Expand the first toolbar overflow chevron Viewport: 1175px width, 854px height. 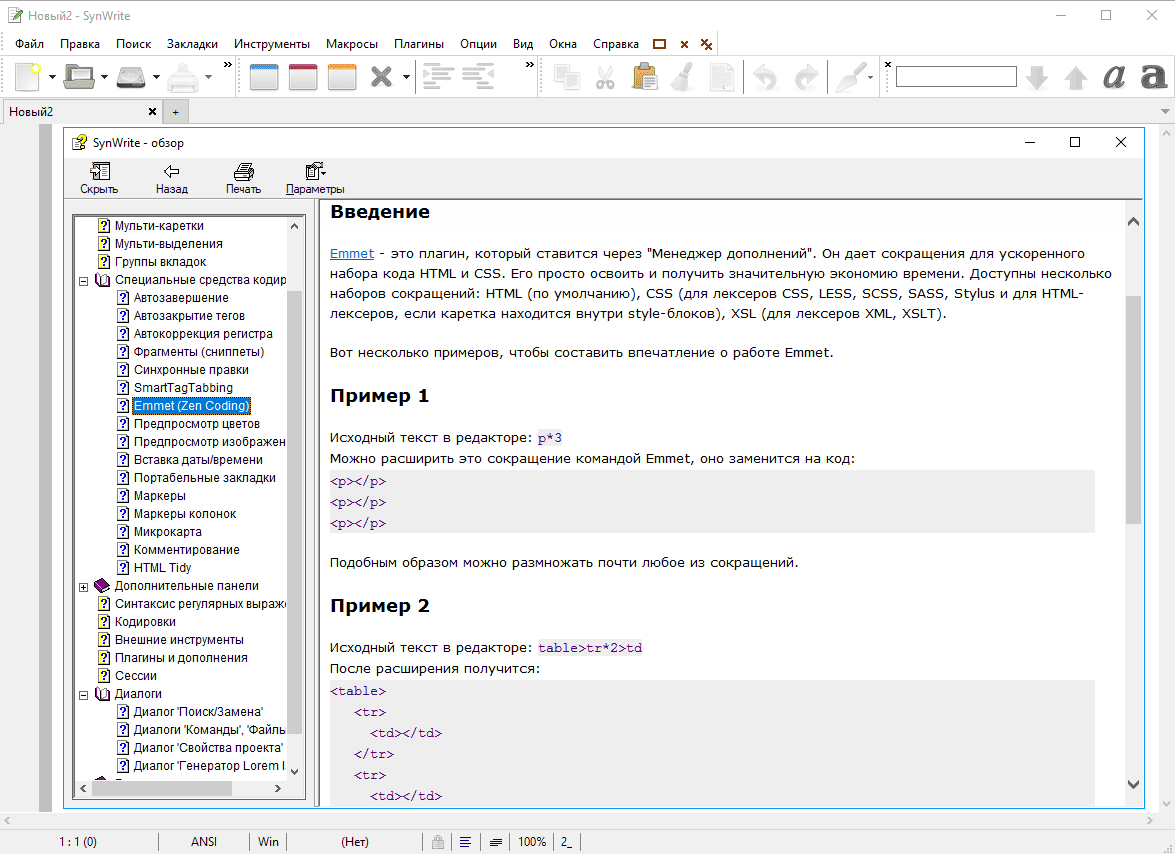228,65
